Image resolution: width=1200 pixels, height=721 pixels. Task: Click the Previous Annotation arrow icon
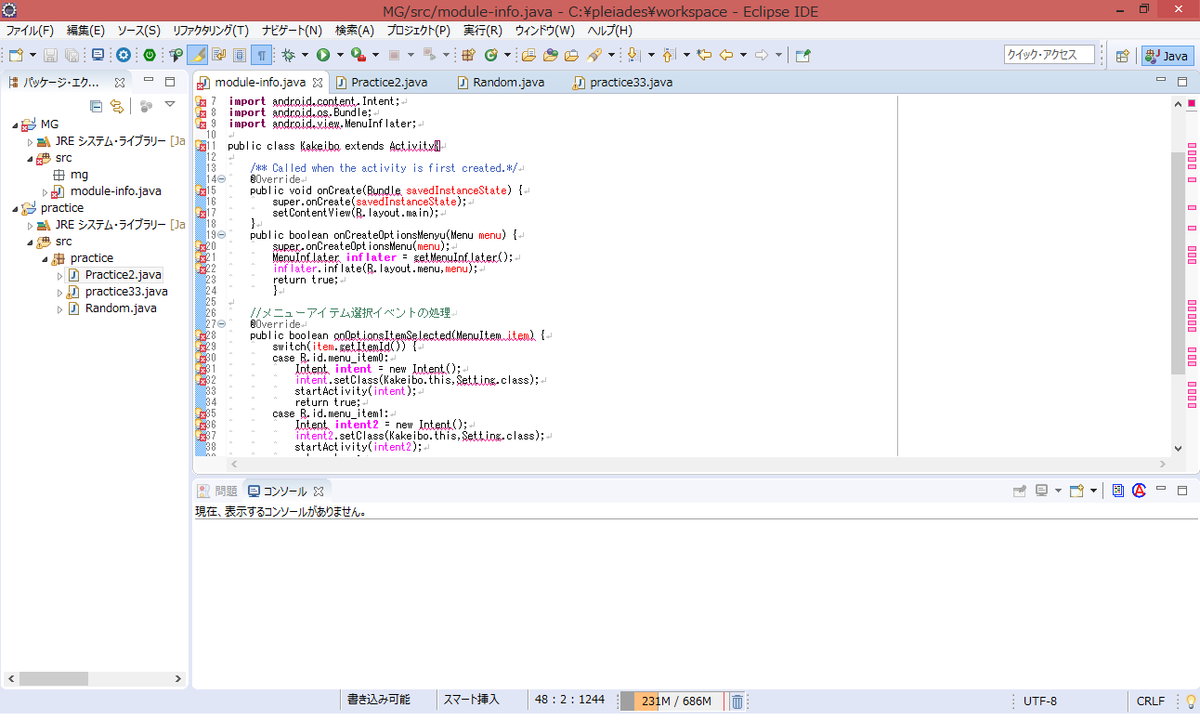[x=668, y=55]
